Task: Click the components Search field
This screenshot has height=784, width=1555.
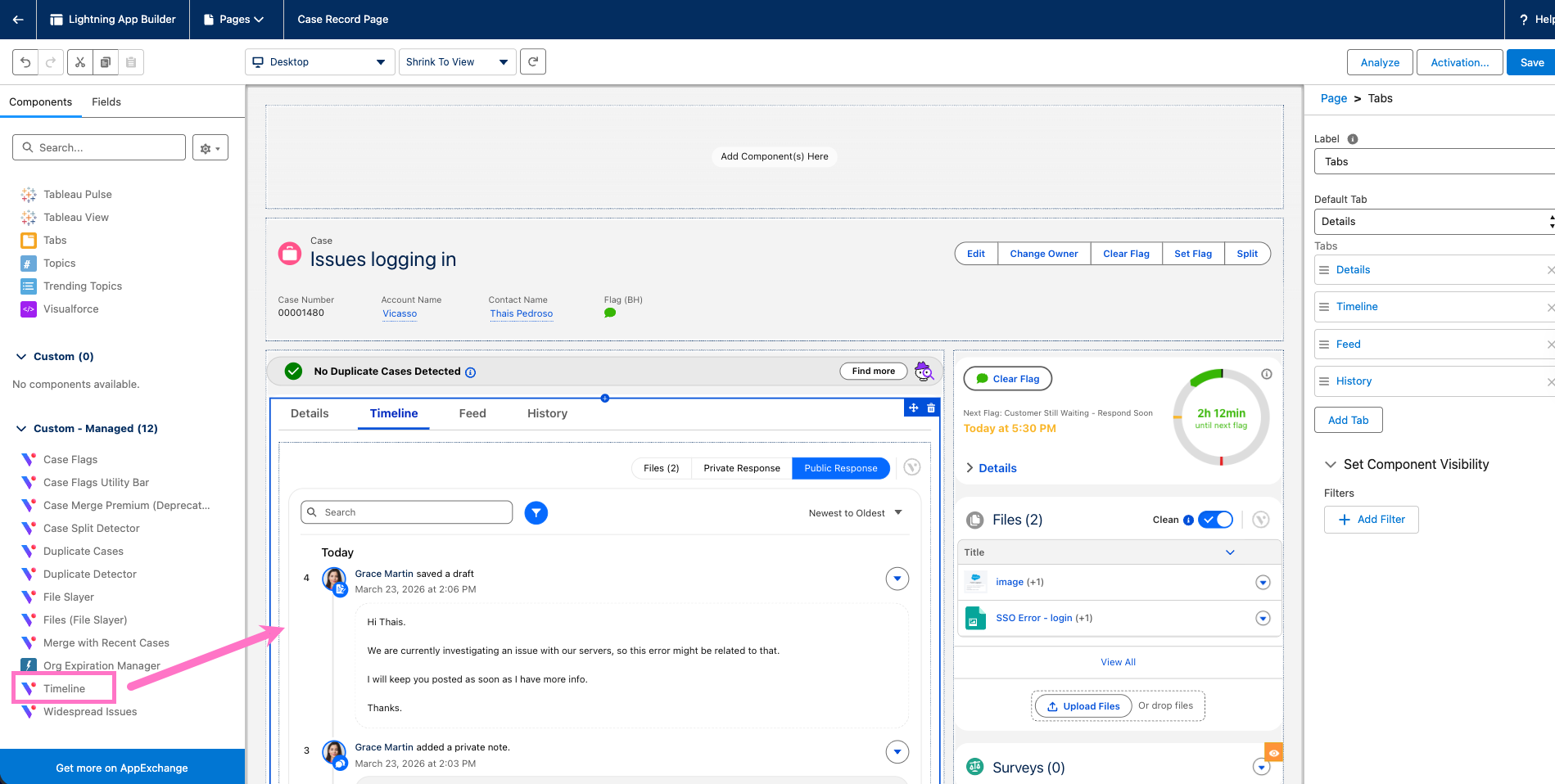Action: 99,148
